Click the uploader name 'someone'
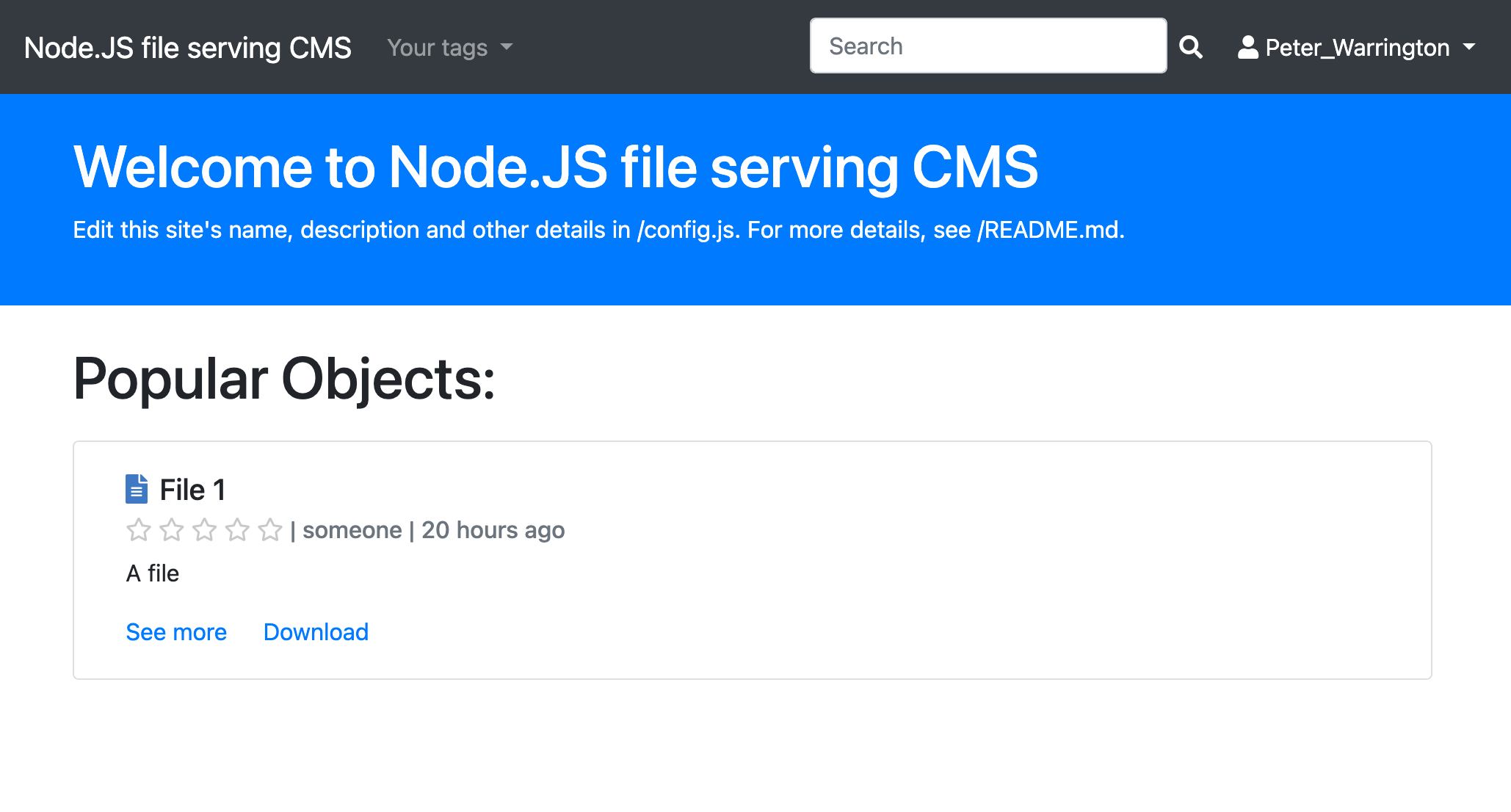This screenshot has width=1511, height=812. click(x=352, y=530)
